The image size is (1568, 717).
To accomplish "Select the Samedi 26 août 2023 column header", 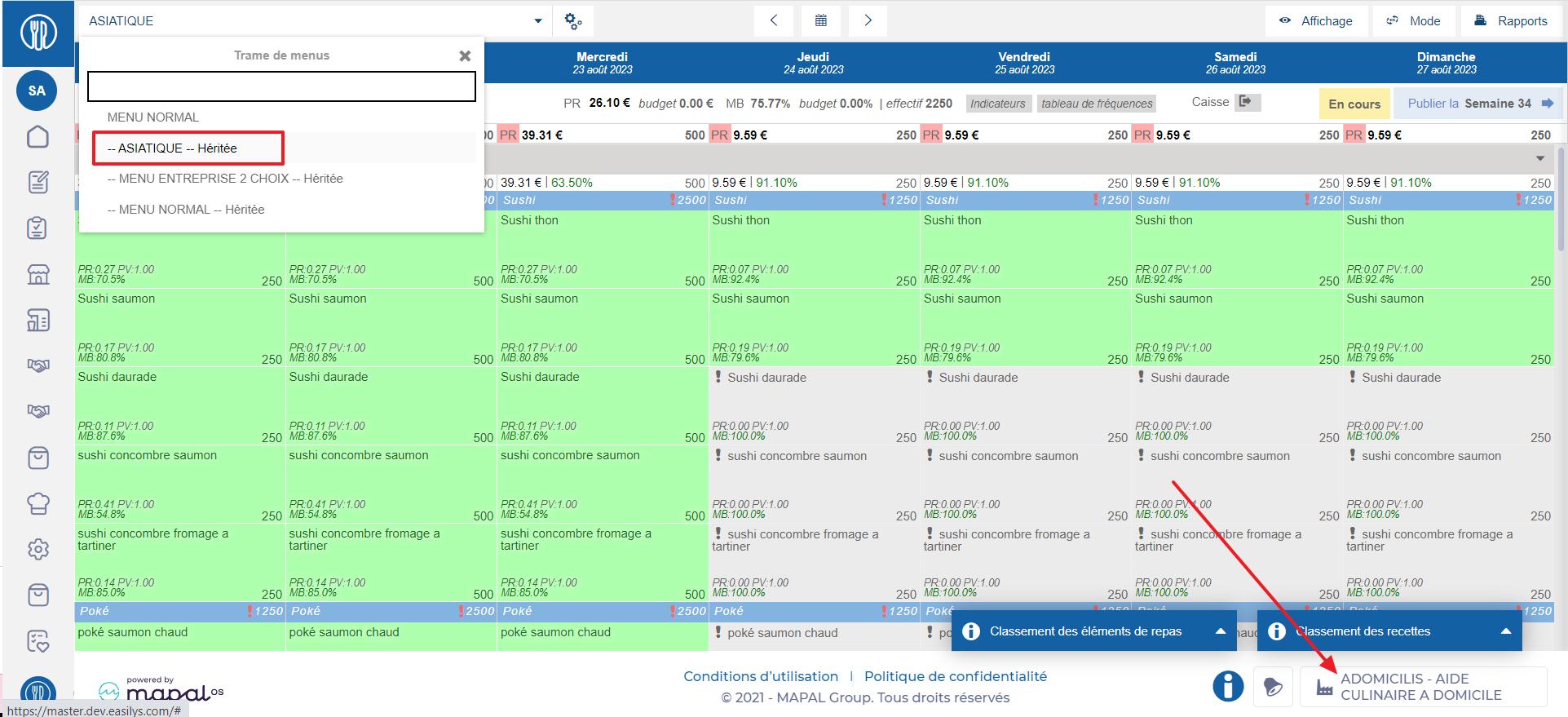I will pyautogui.click(x=1236, y=63).
